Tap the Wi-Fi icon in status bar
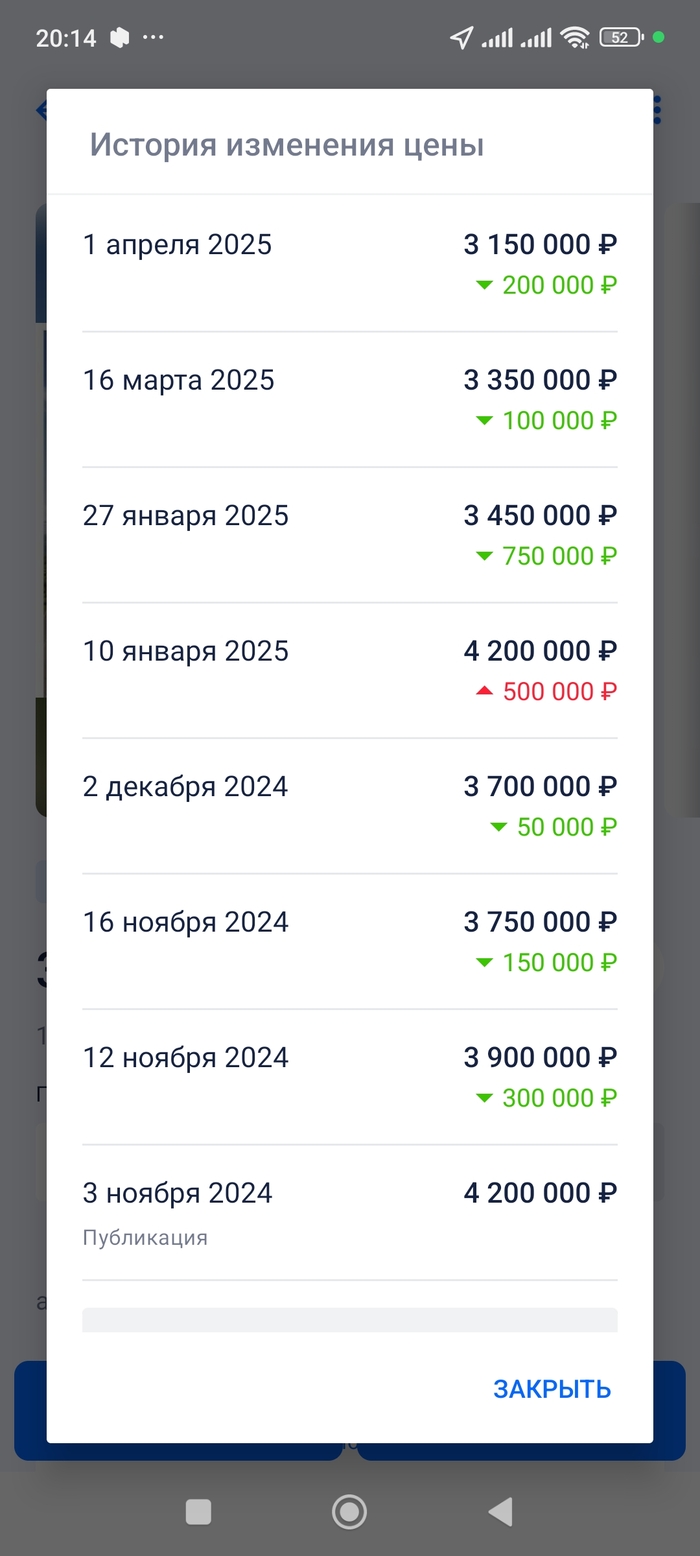This screenshot has width=700, height=1556. [x=575, y=38]
